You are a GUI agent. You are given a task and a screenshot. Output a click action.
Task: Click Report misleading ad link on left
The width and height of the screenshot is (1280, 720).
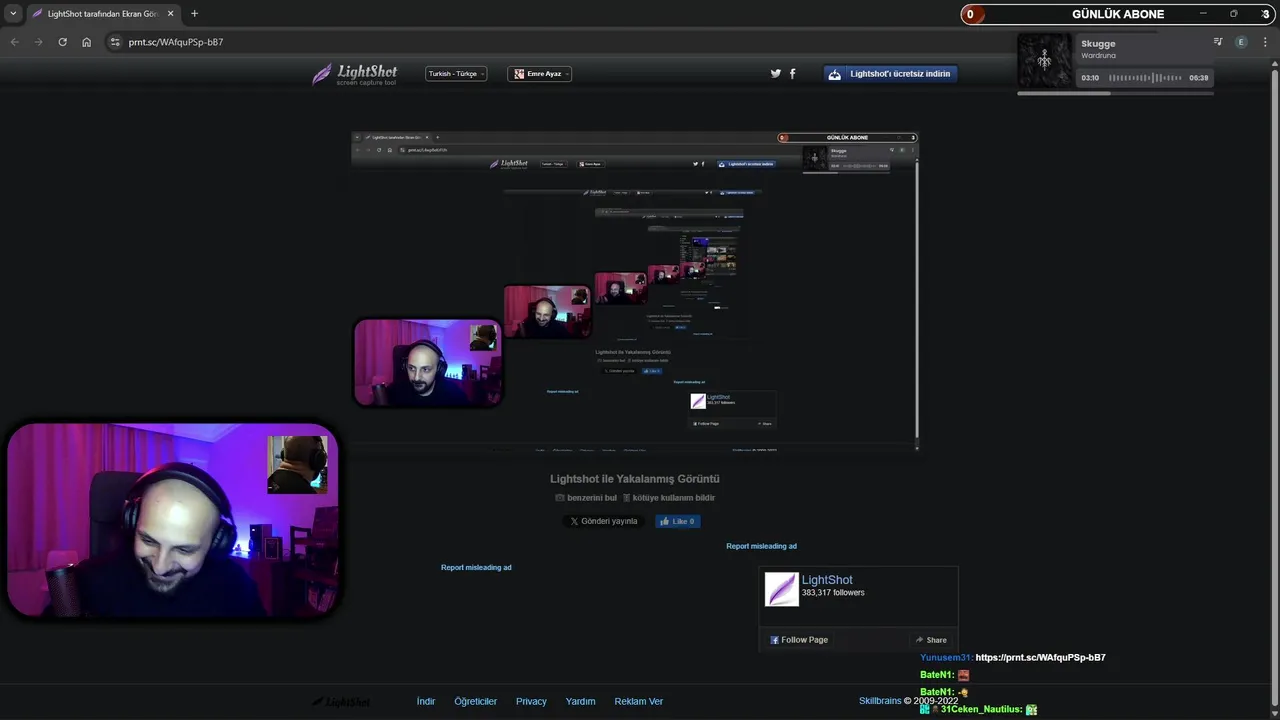[476, 567]
